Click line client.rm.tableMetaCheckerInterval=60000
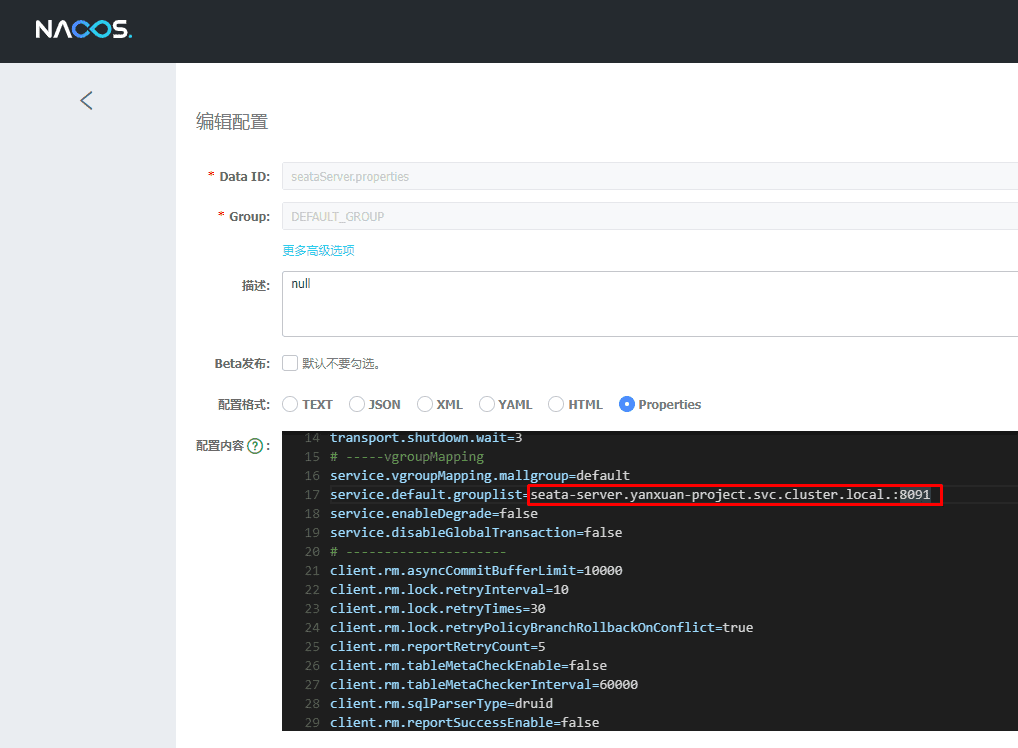Image resolution: width=1018 pixels, height=748 pixels. [484, 684]
